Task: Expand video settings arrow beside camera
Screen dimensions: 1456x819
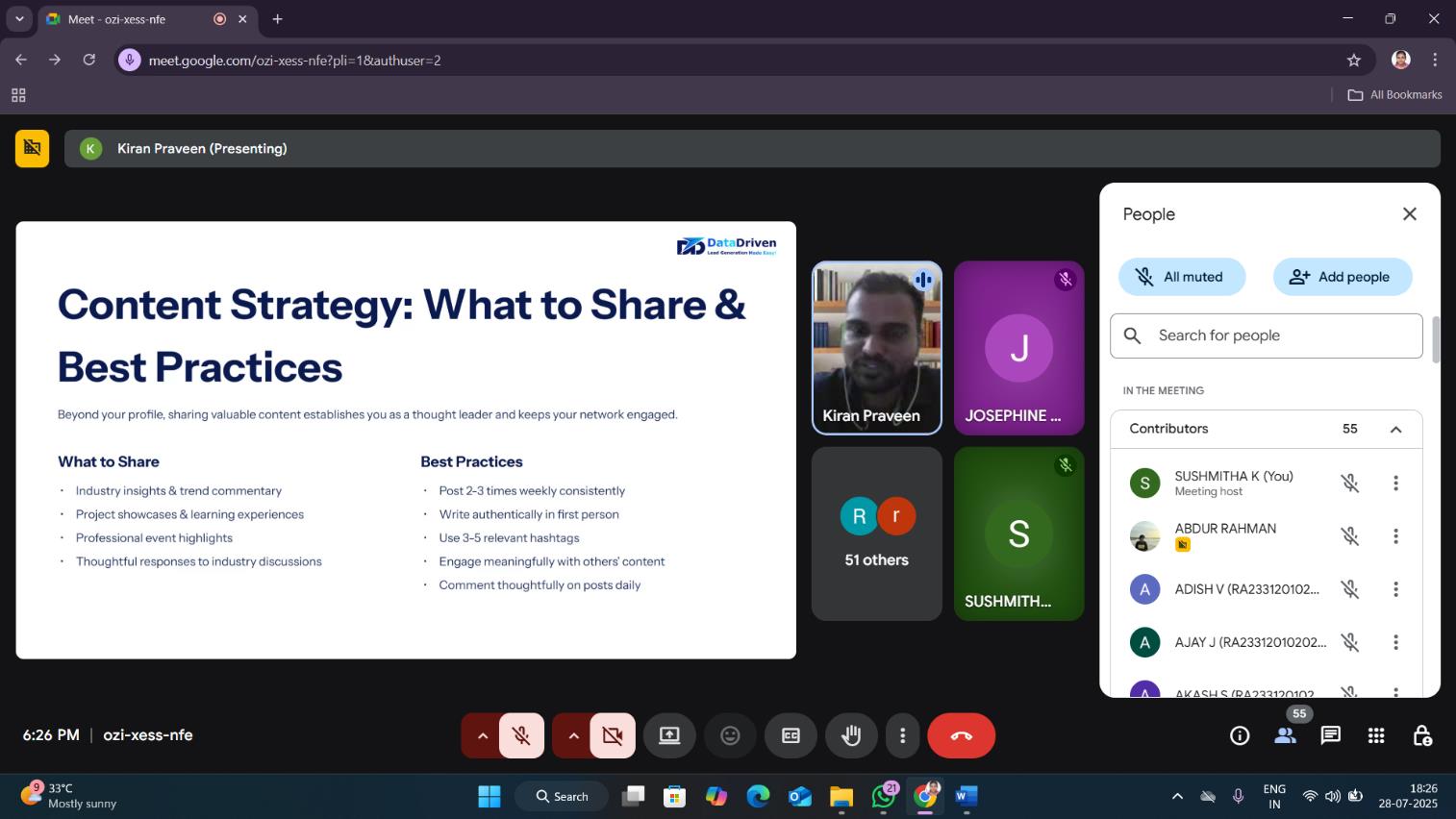Action: tap(573, 735)
